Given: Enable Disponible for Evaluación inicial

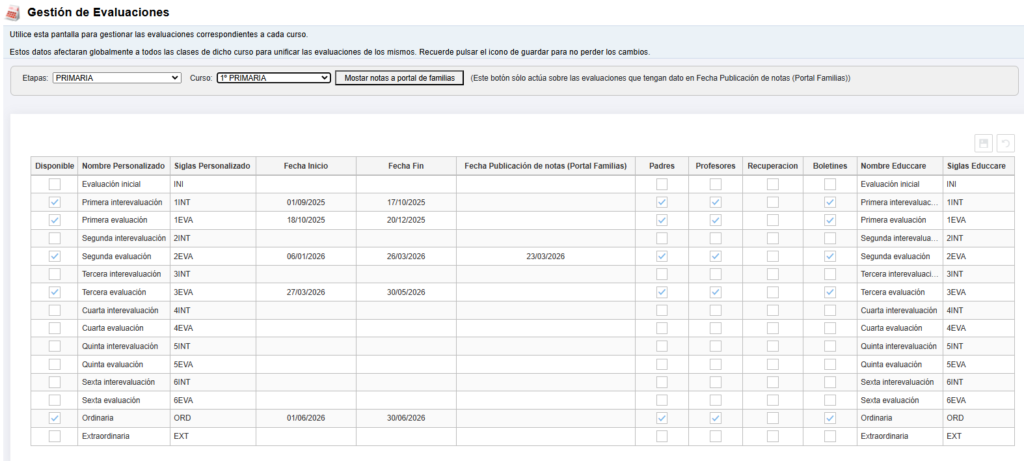Looking at the screenshot, I should click(x=54, y=184).
